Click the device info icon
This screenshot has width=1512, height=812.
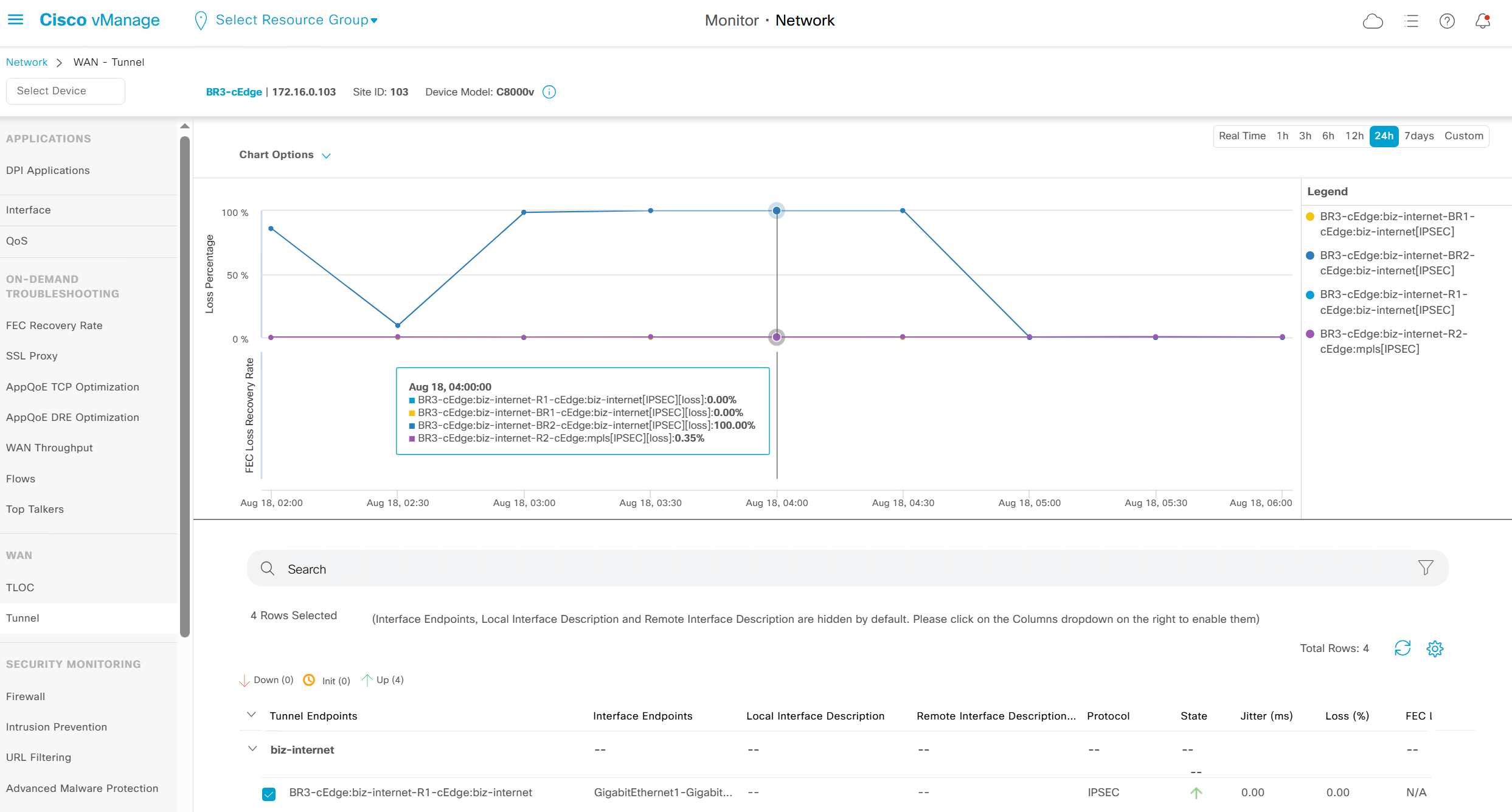[549, 92]
